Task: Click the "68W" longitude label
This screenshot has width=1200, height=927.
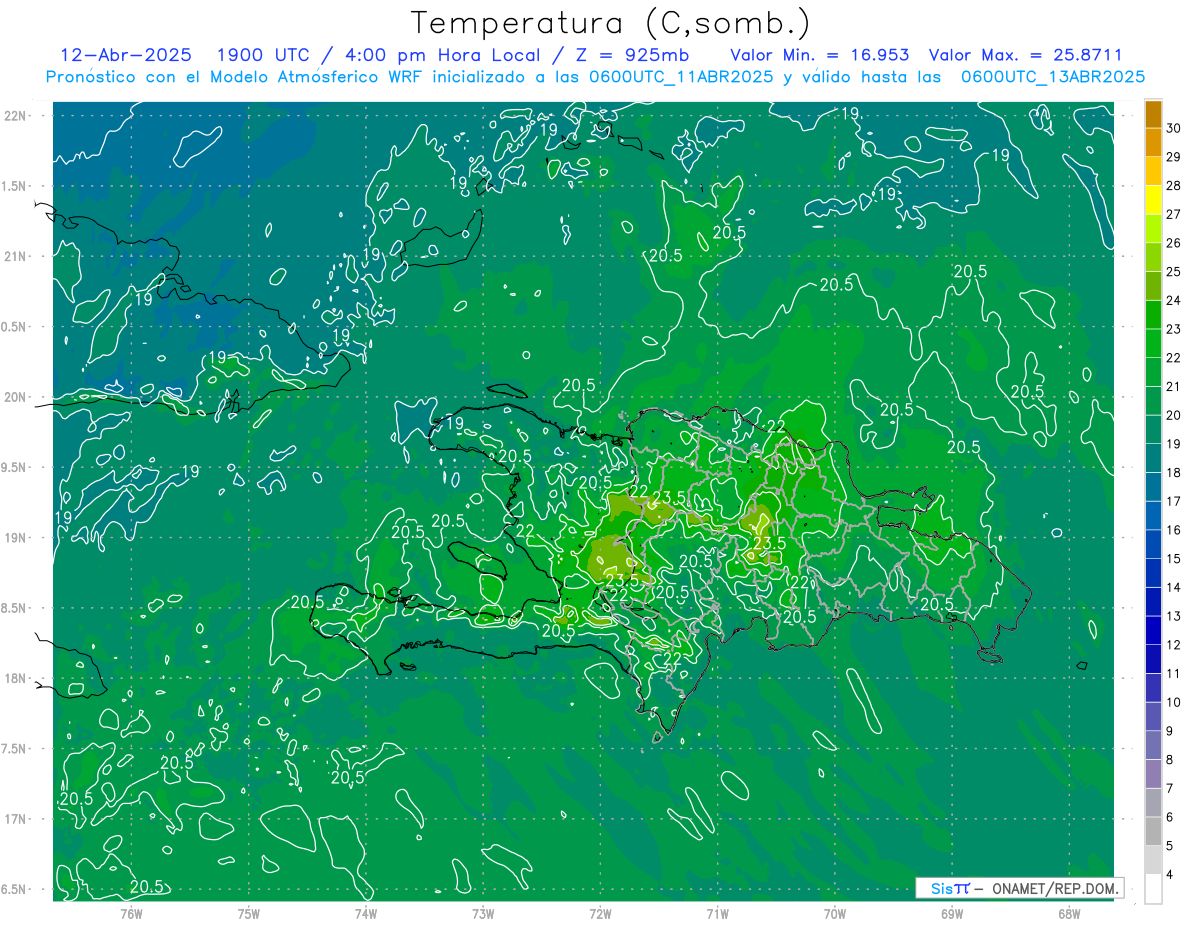Action: pos(1069,913)
